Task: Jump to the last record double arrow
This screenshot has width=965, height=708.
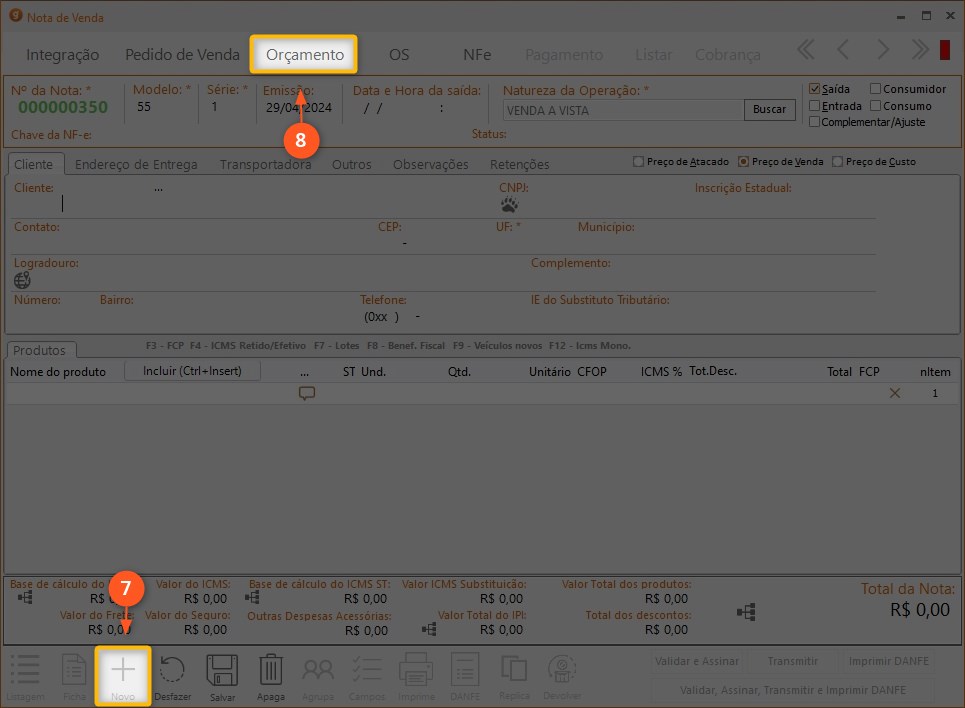Action: tap(919, 50)
